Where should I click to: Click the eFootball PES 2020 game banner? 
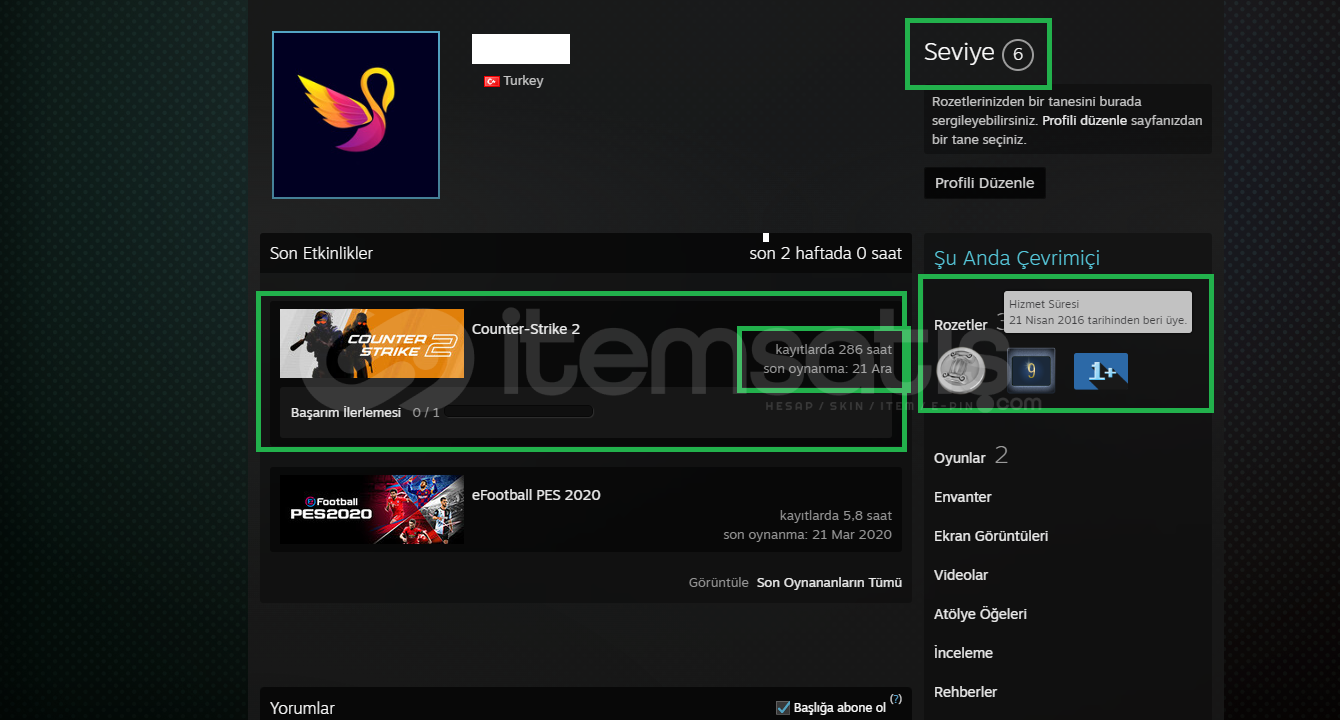[372, 509]
